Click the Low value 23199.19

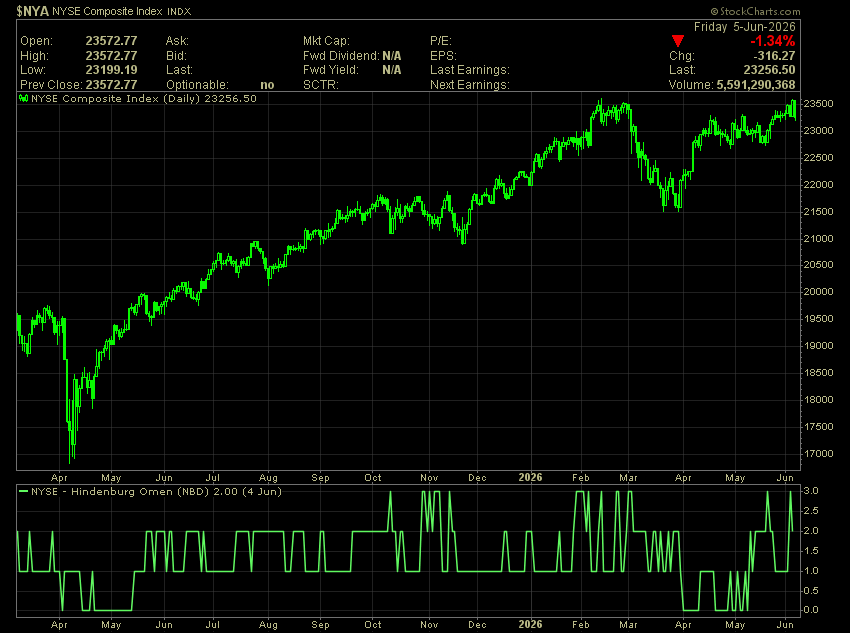point(111,70)
